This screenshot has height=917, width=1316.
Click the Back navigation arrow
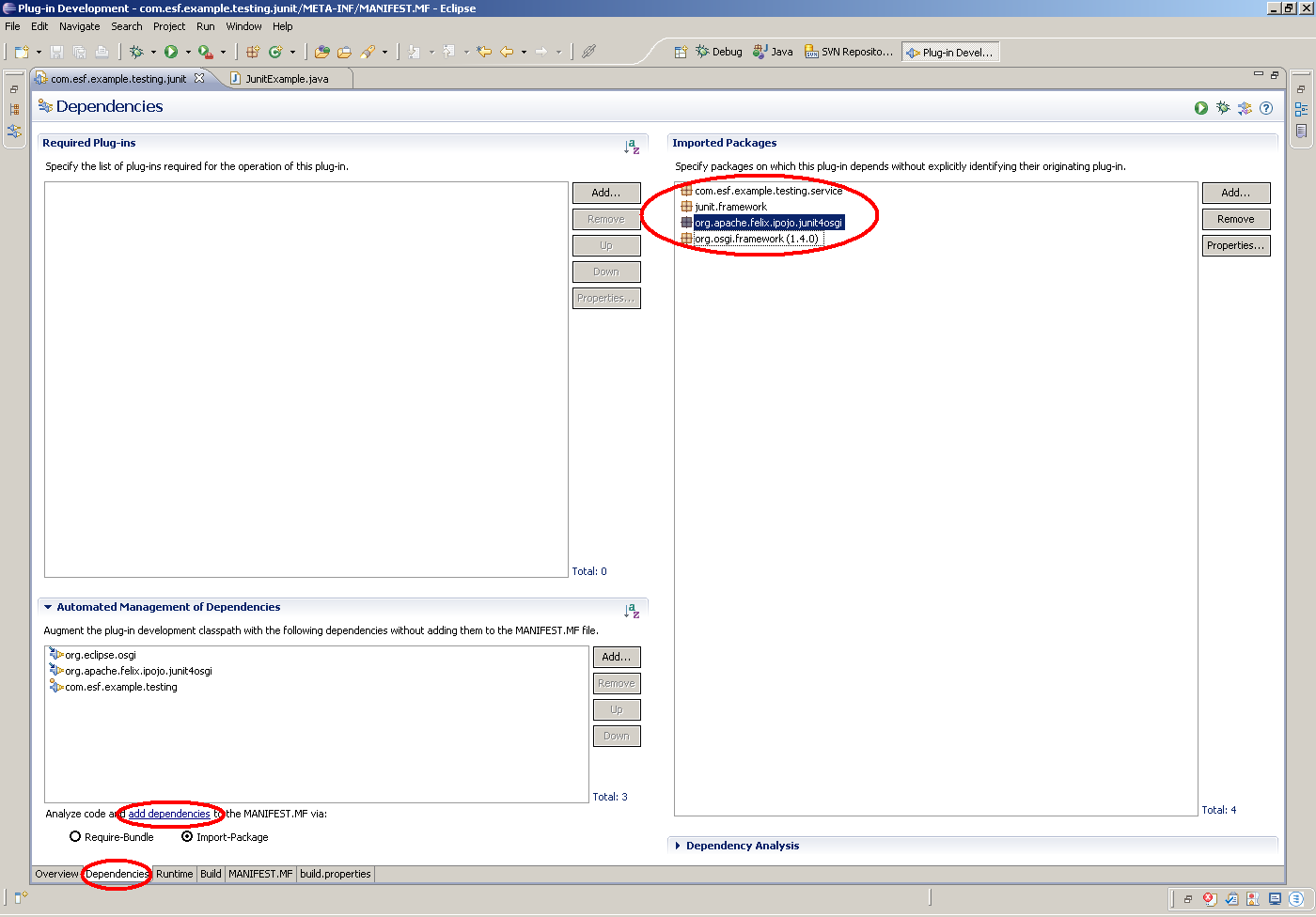(507, 52)
